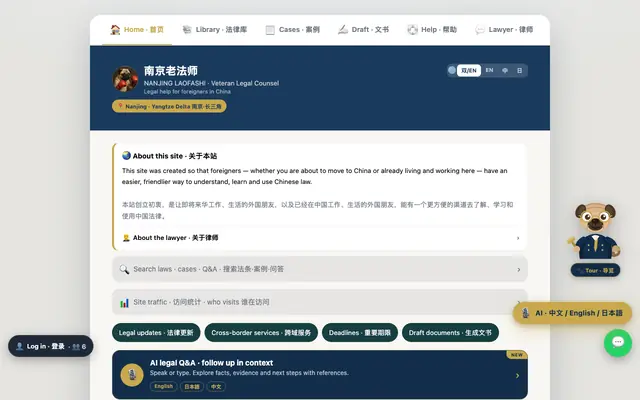Open the Help · 帮助 tab

(x=432, y=30)
